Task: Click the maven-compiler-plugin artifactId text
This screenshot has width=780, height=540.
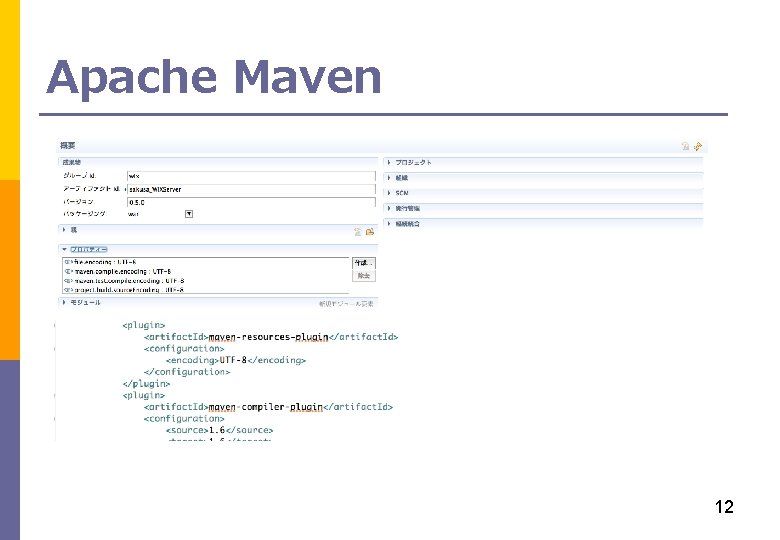Action: point(266,407)
